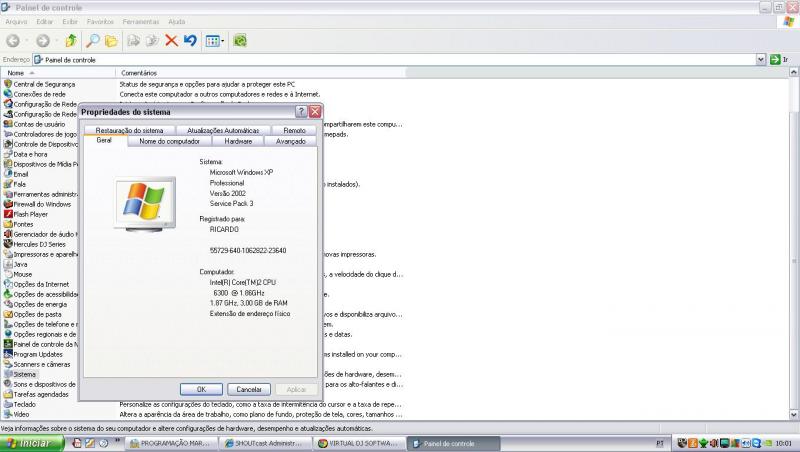Click the red Delete X icon
This screenshot has width=800, height=452.
pyautogui.click(x=171, y=41)
